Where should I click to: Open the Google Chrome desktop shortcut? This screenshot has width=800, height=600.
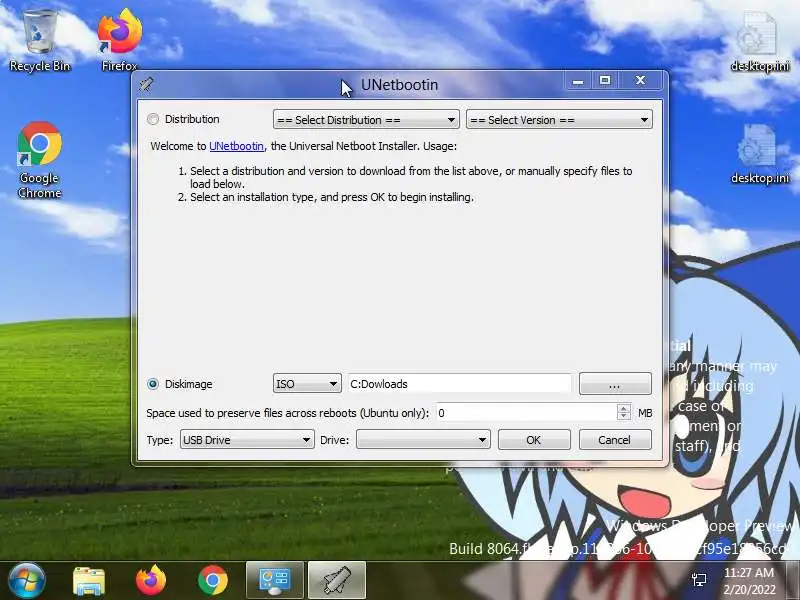tap(40, 160)
